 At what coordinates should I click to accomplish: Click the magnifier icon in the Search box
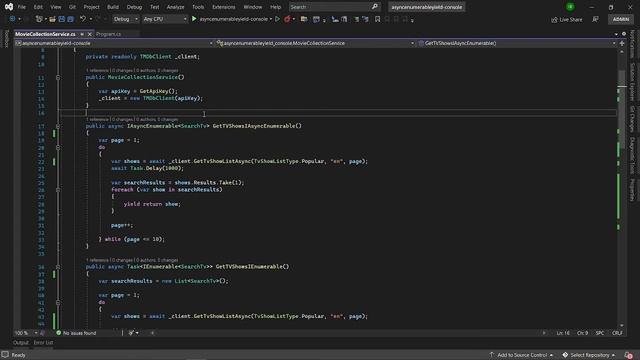[x=375, y=7]
